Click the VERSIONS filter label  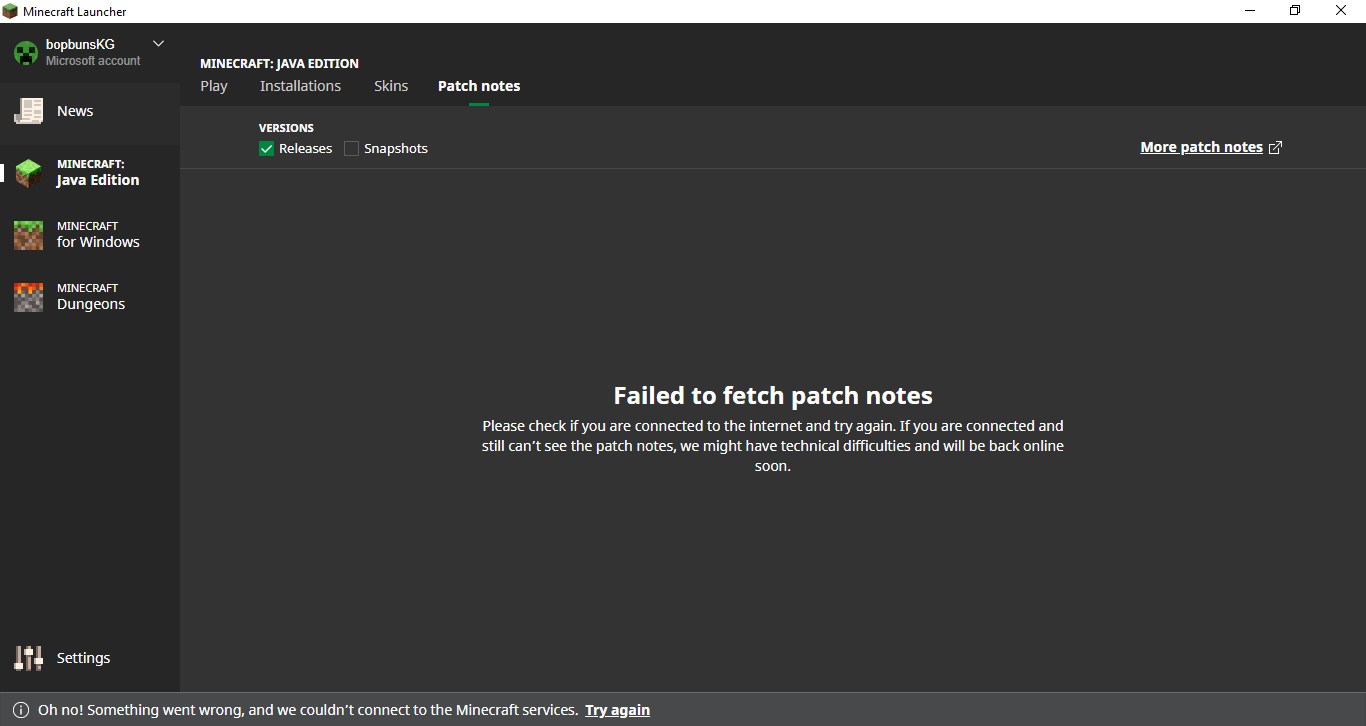pyautogui.click(x=286, y=128)
